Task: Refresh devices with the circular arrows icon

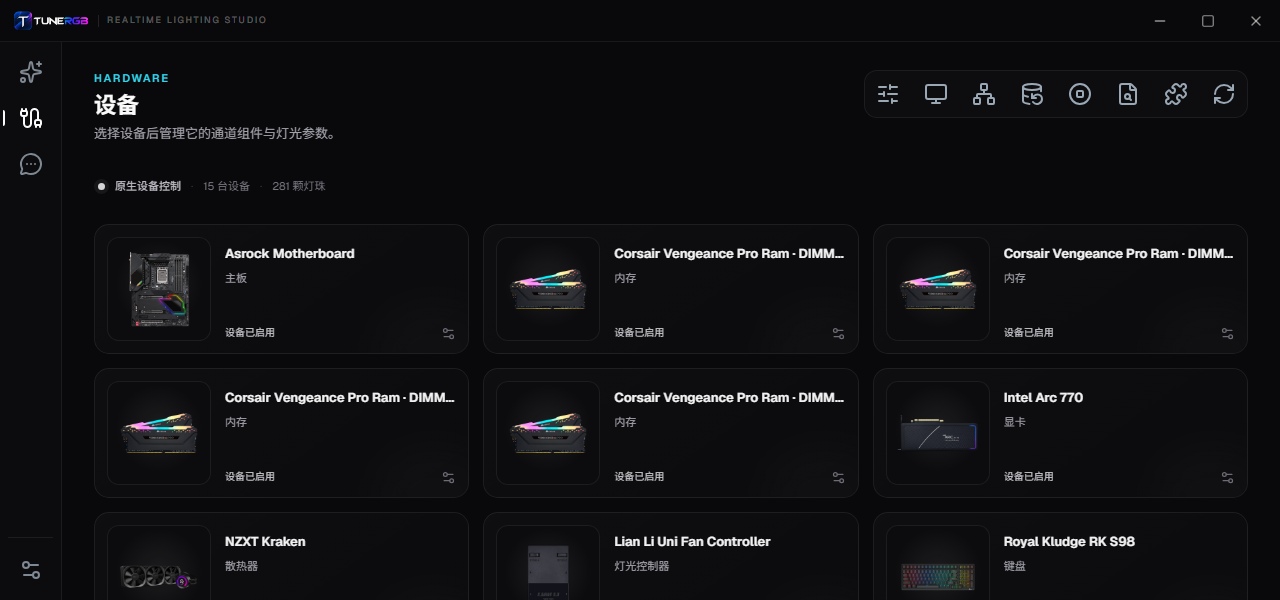Action: 1224,94
